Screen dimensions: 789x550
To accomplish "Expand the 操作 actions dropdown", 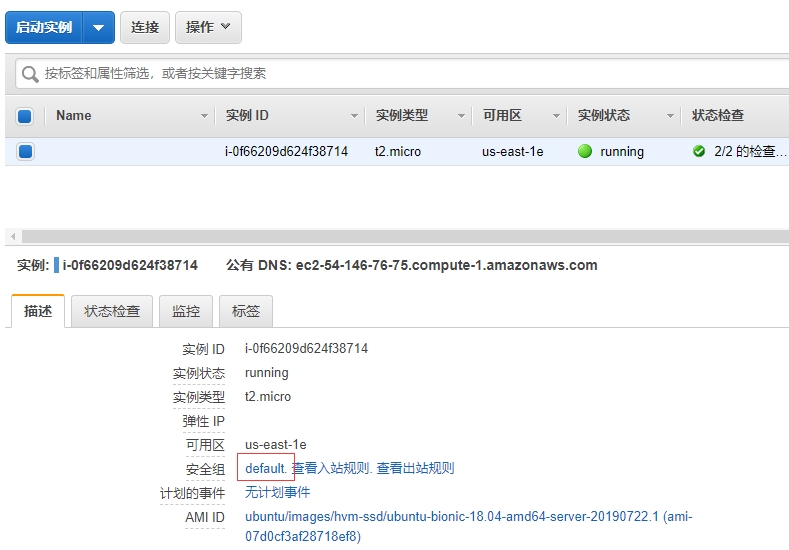I will 208,28.
